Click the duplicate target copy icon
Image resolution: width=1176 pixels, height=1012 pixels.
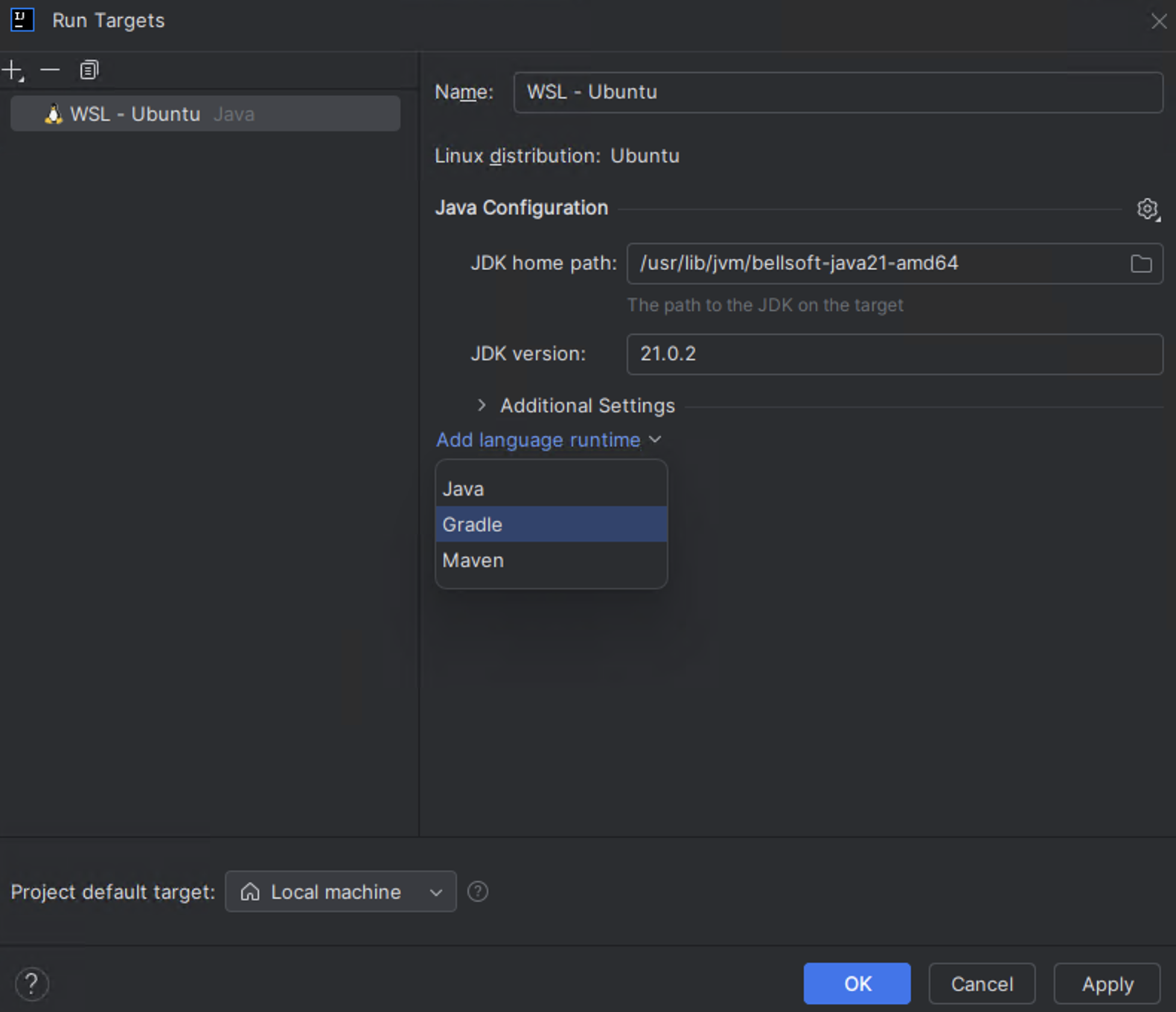tap(89, 71)
